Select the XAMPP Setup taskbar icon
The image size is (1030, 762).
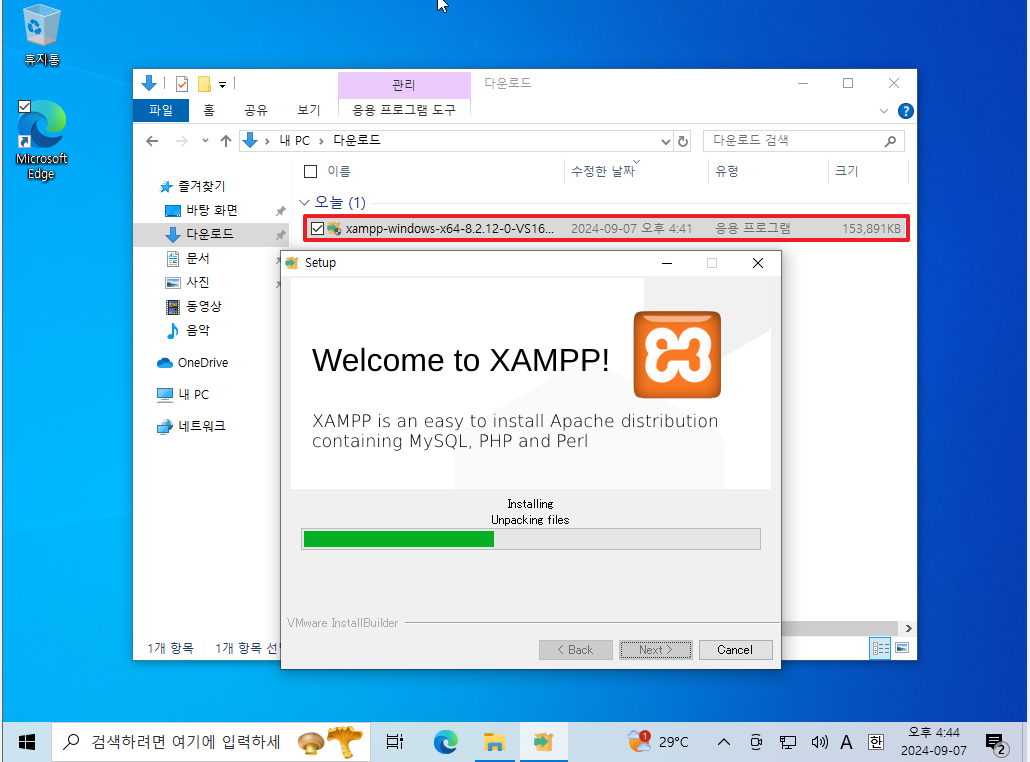543,742
